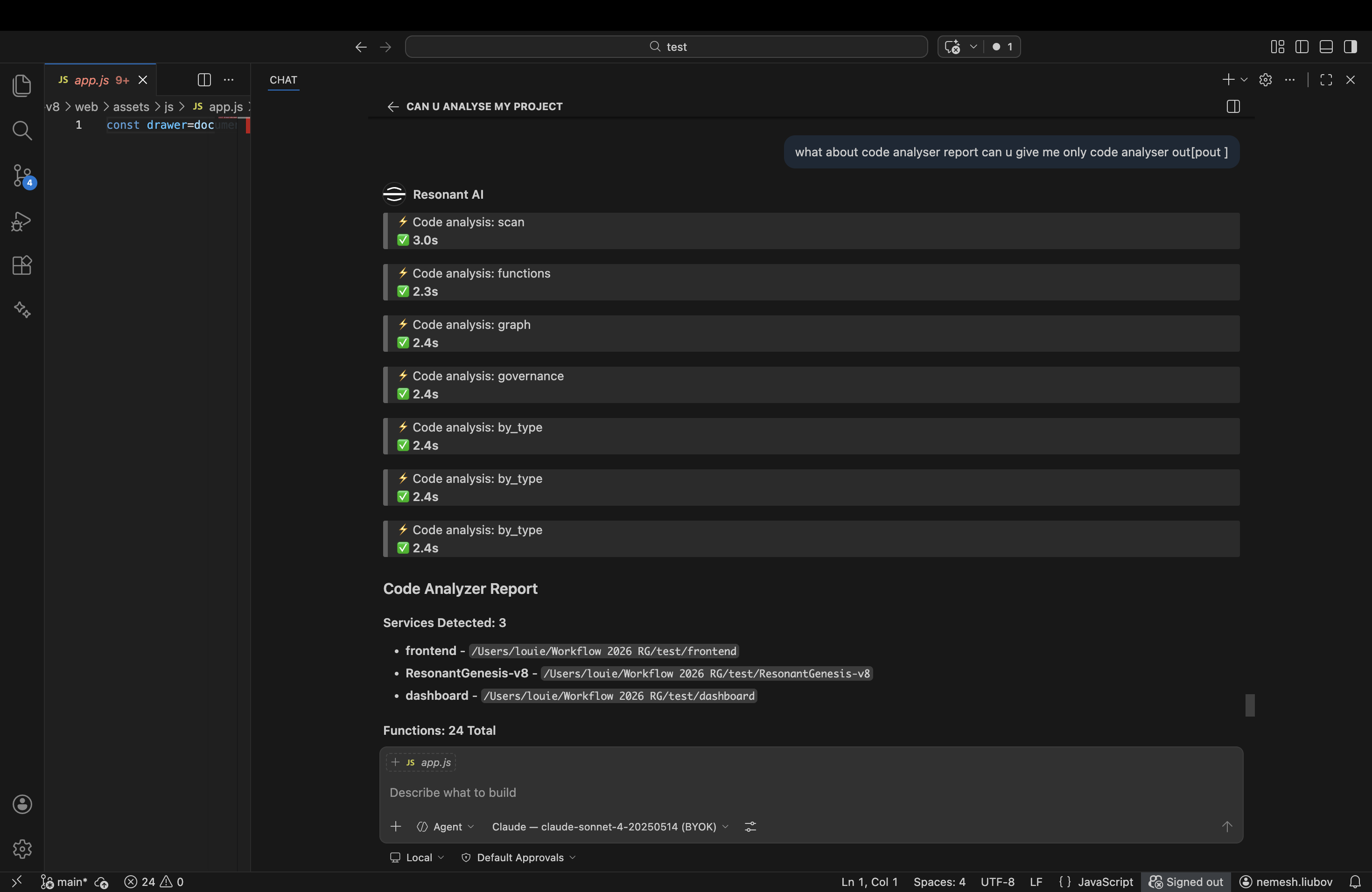Switch to the CHAT tab
The width and height of the screenshot is (1372, 892).
283,80
